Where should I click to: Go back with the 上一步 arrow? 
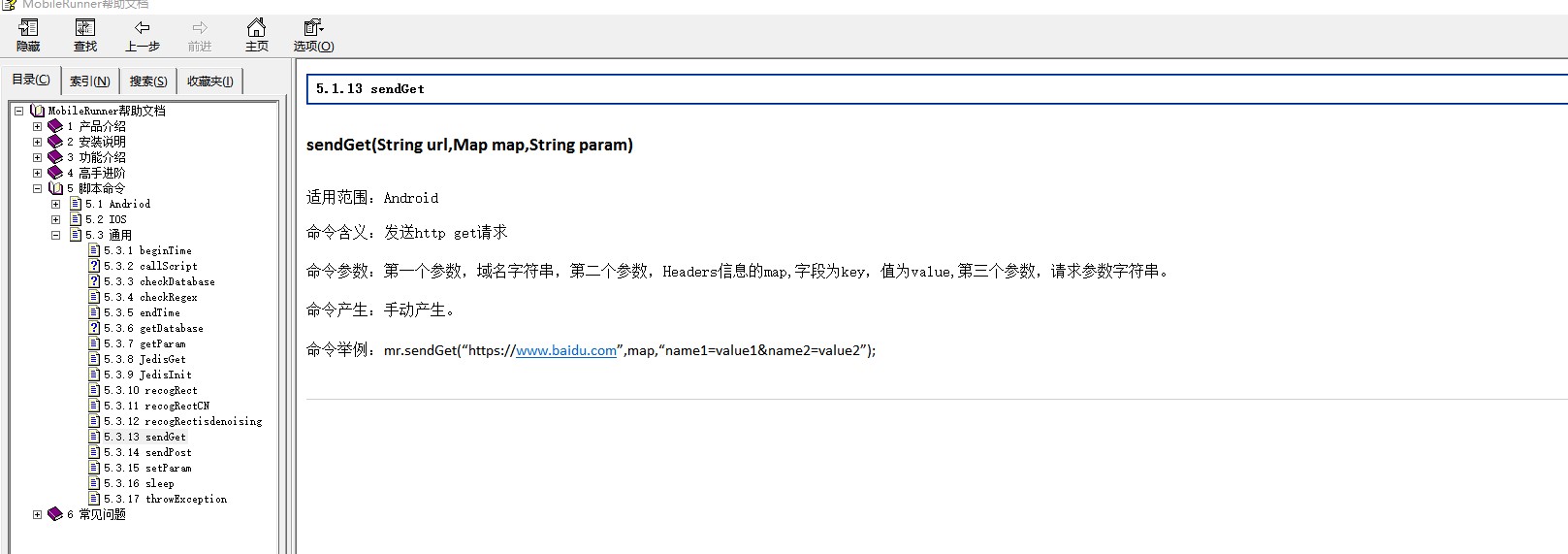click(143, 27)
